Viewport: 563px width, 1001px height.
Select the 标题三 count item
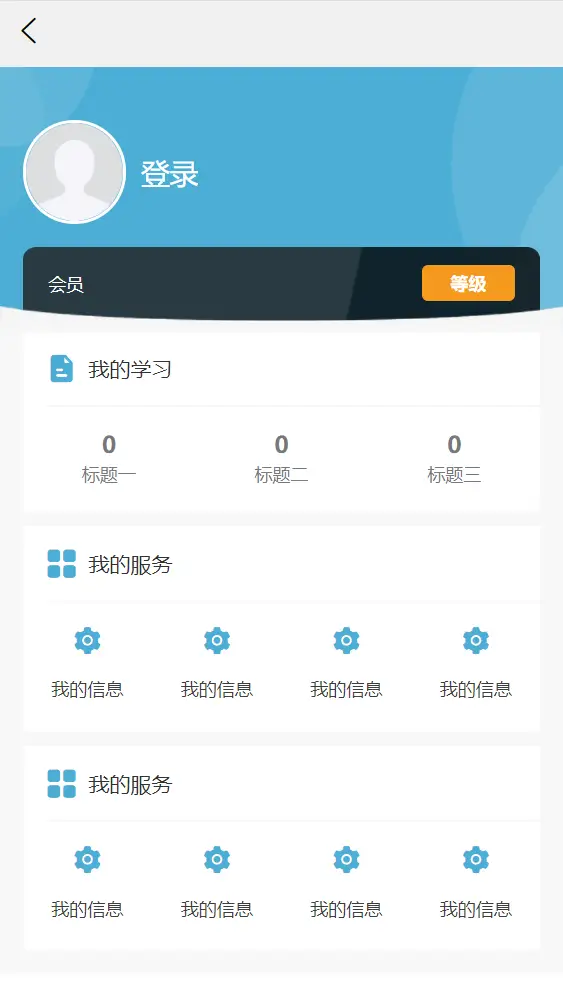[454, 458]
